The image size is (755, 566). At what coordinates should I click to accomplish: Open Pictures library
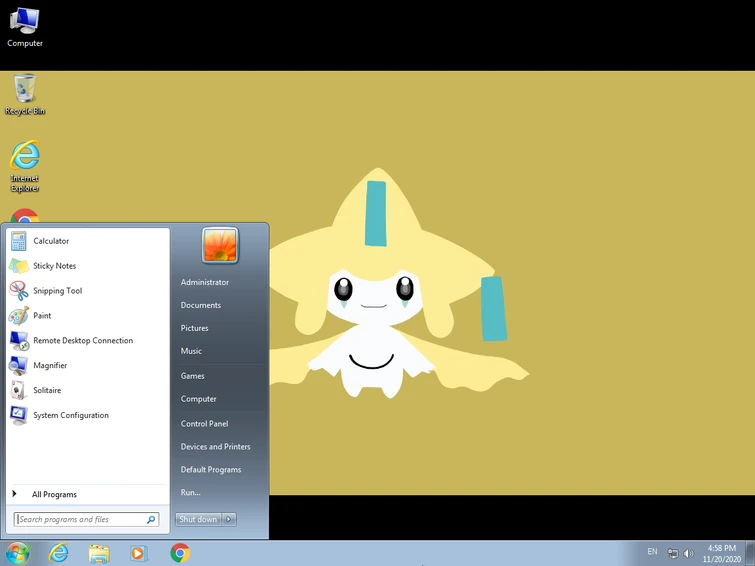pos(195,328)
